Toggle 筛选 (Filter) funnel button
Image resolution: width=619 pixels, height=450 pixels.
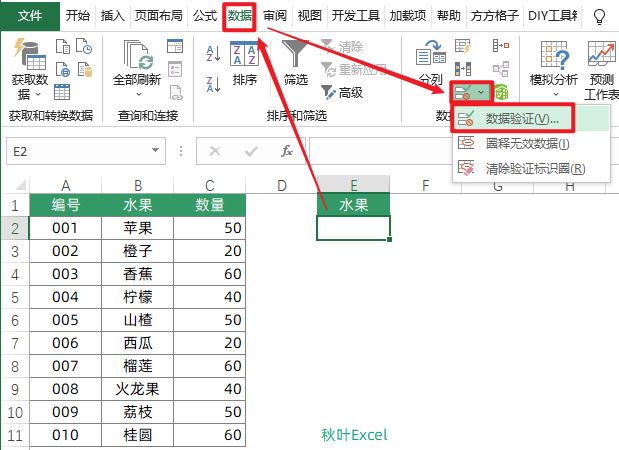(296, 63)
